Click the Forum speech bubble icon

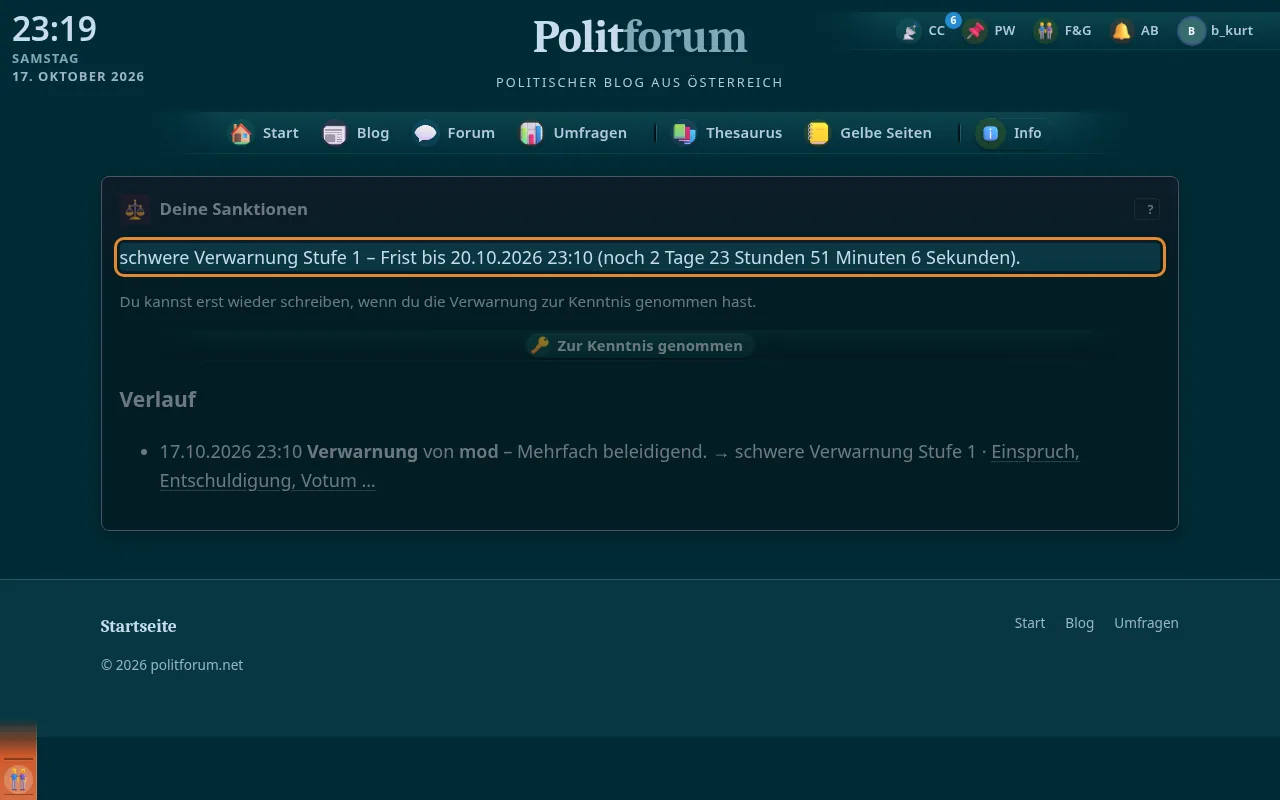click(x=426, y=133)
